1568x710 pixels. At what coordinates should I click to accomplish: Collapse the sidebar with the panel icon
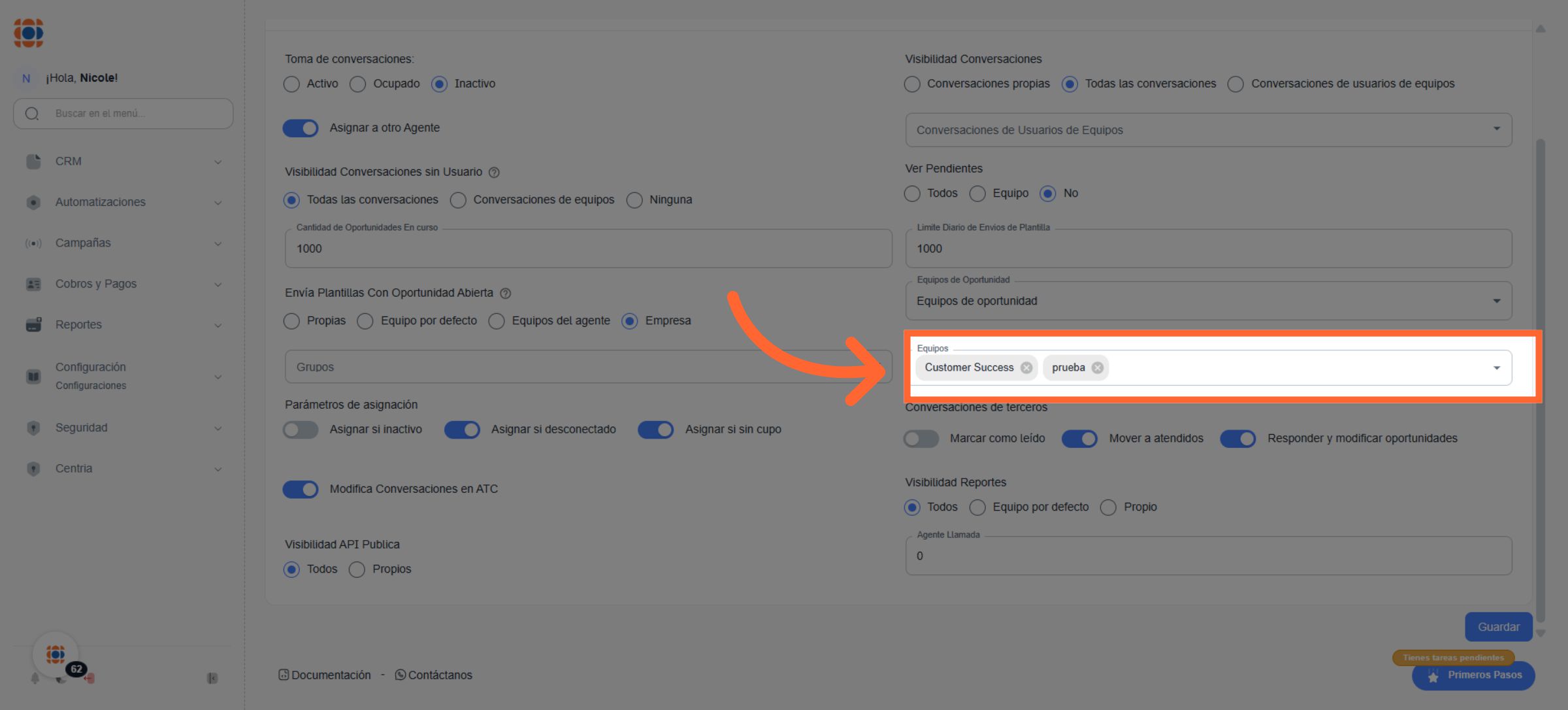(212, 679)
